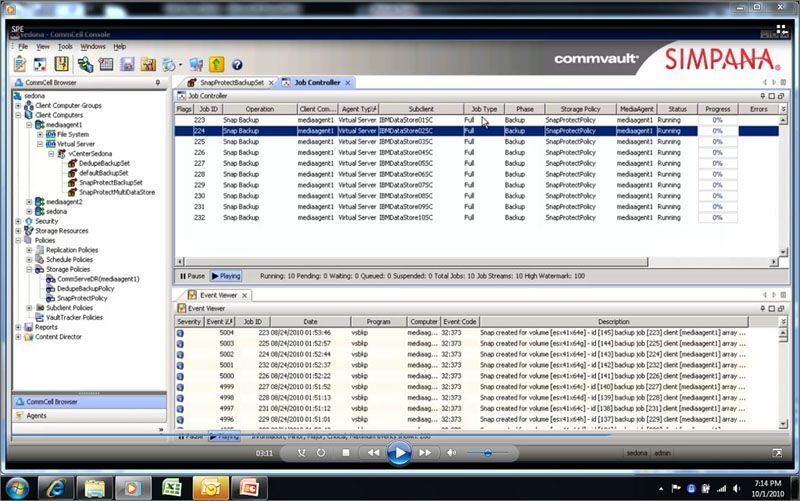Open the Tools menu
The height and width of the screenshot is (501, 800).
(x=65, y=46)
